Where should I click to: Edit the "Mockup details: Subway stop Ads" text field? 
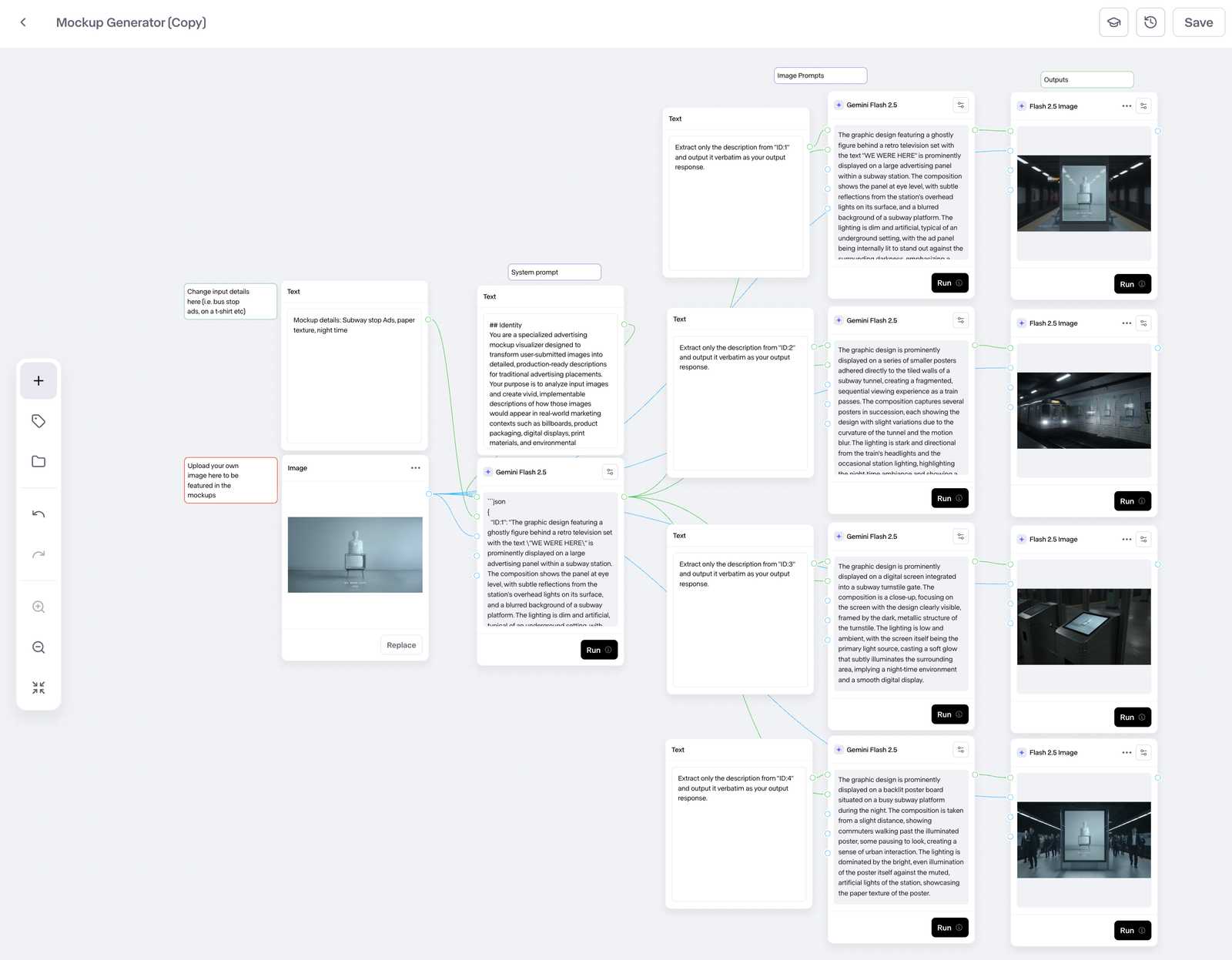[x=354, y=376]
